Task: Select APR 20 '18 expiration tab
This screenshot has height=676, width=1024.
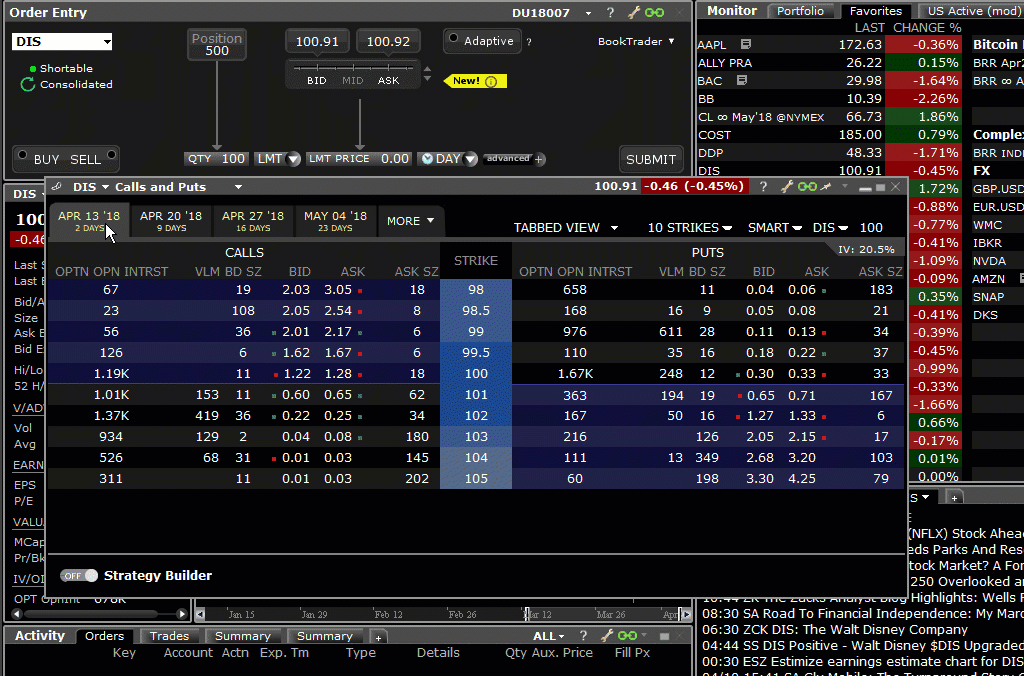Action: point(171,221)
